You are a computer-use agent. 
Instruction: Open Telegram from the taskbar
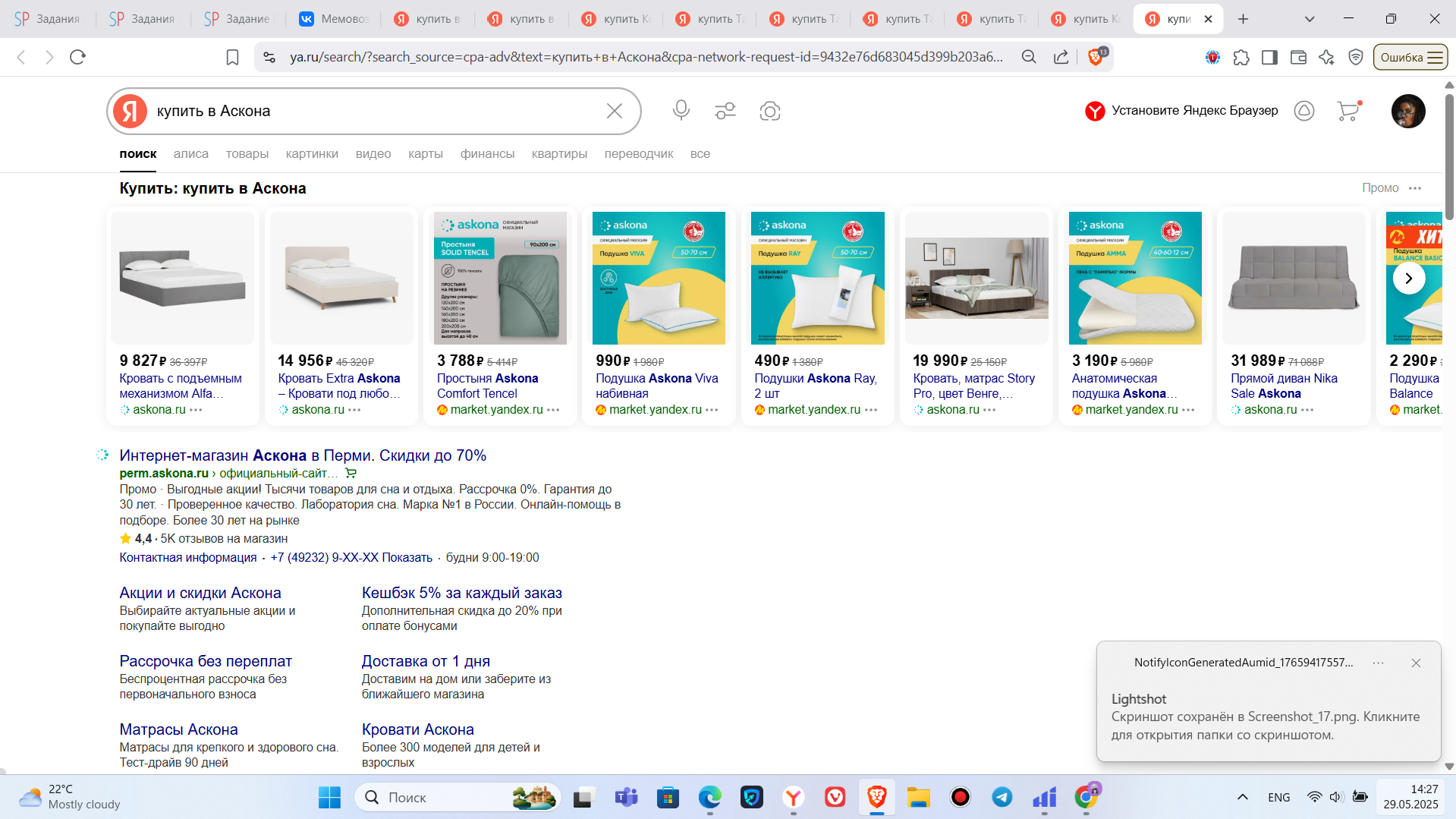coord(1002,797)
